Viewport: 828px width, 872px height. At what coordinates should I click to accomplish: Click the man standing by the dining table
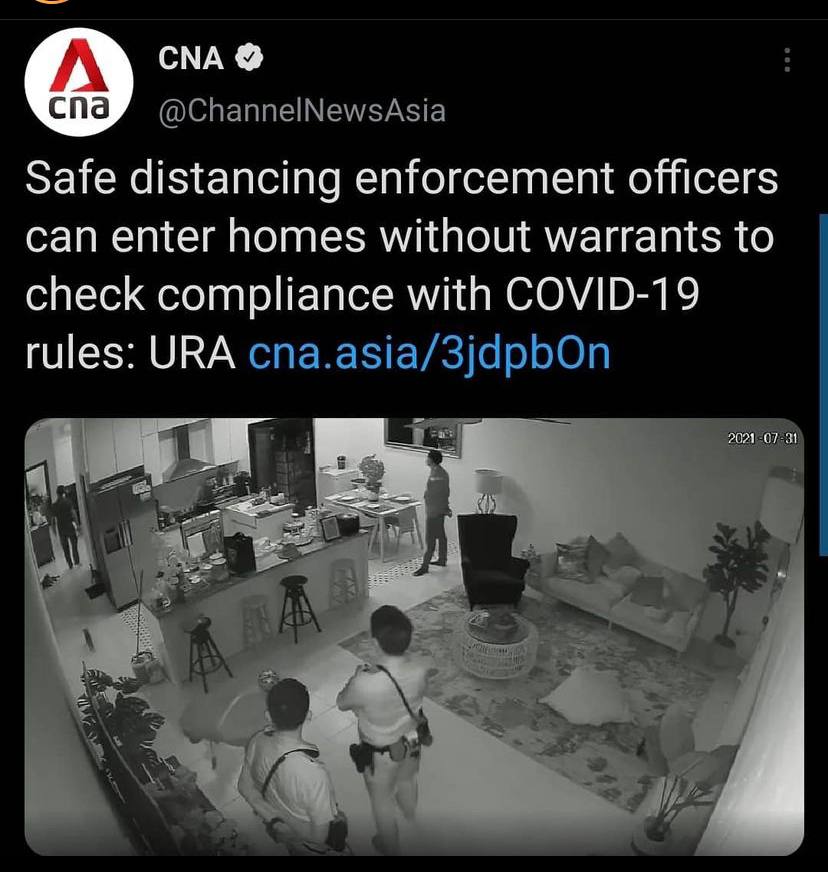click(x=436, y=512)
